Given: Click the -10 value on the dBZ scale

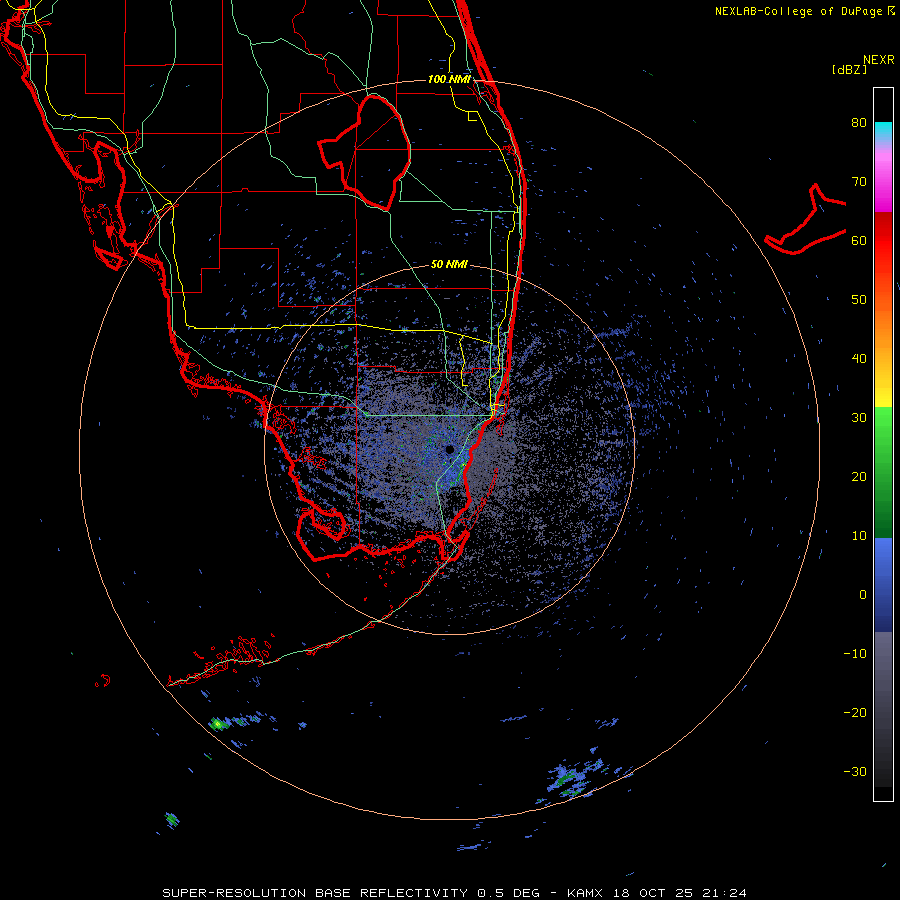Looking at the screenshot, I should click(x=855, y=653).
